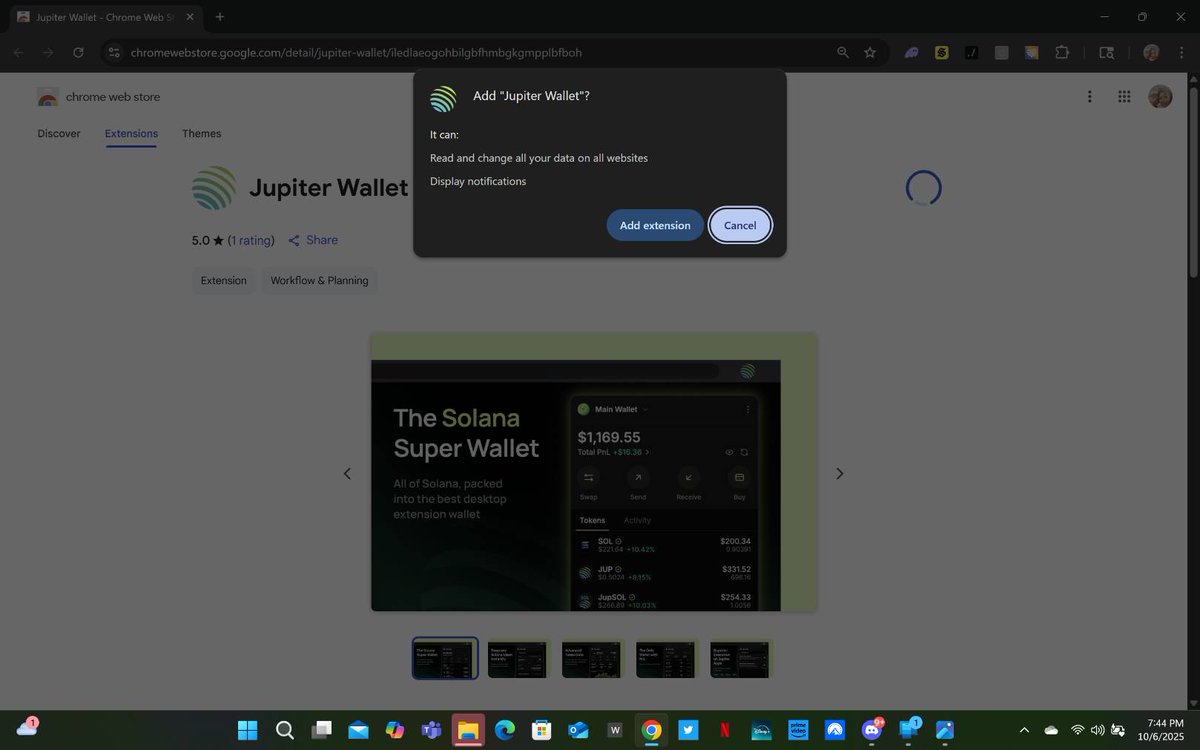Image resolution: width=1200 pixels, height=750 pixels.
Task: Click the browser back arrow
Action: click(19, 52)
